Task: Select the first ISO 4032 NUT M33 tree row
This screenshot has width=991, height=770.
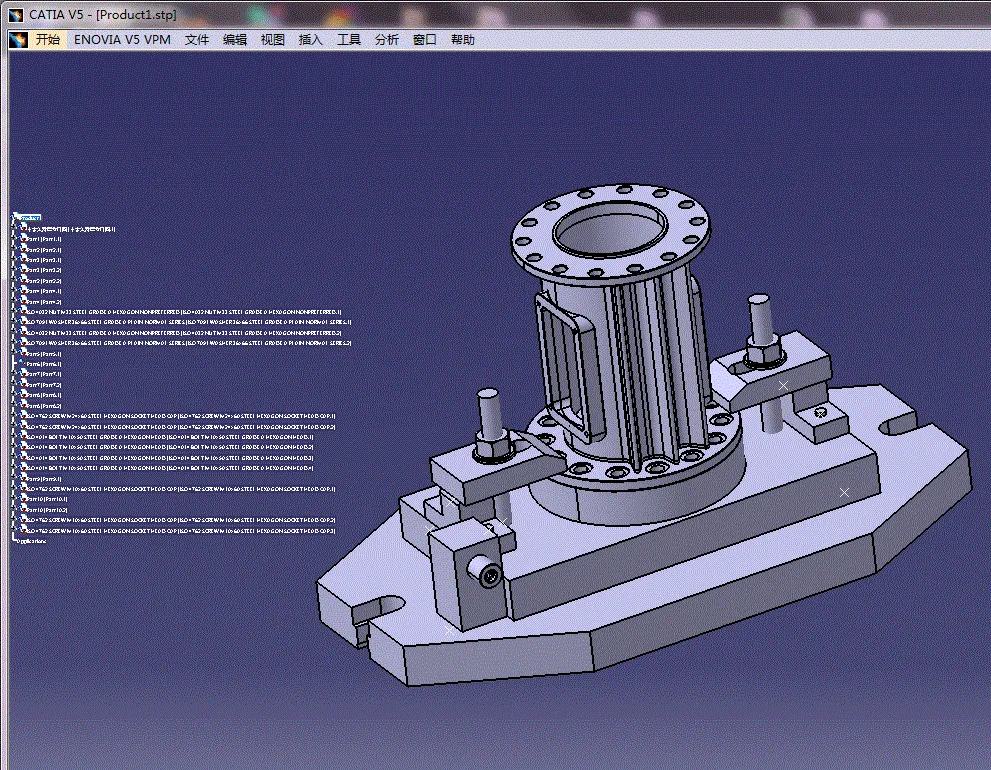Action: 185,312
